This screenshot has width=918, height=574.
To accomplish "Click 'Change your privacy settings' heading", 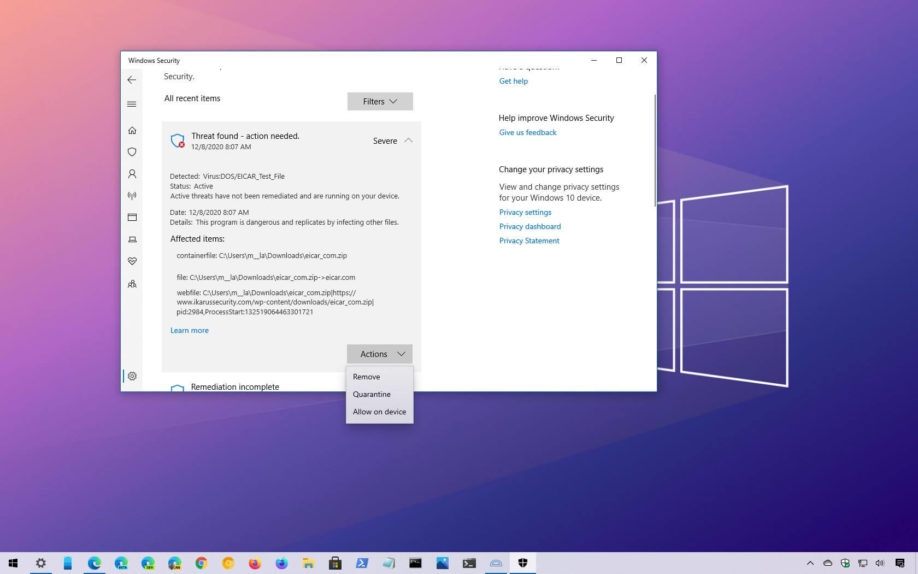I will [551, 169].
